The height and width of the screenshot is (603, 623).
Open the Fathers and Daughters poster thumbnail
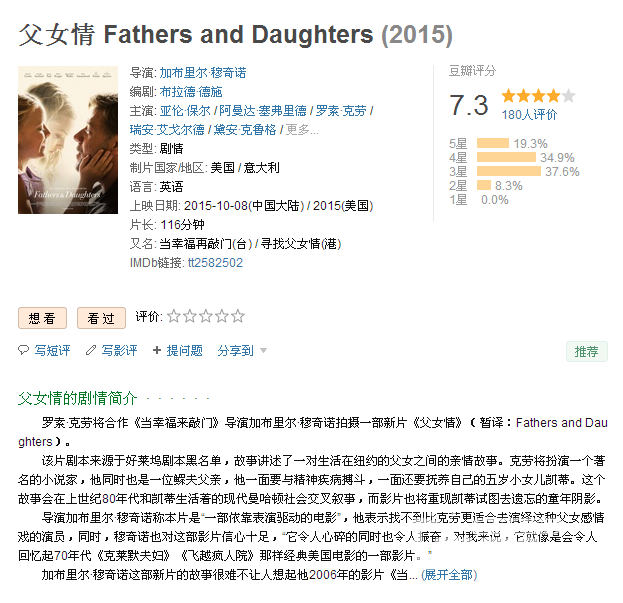(x=68, y=140)
